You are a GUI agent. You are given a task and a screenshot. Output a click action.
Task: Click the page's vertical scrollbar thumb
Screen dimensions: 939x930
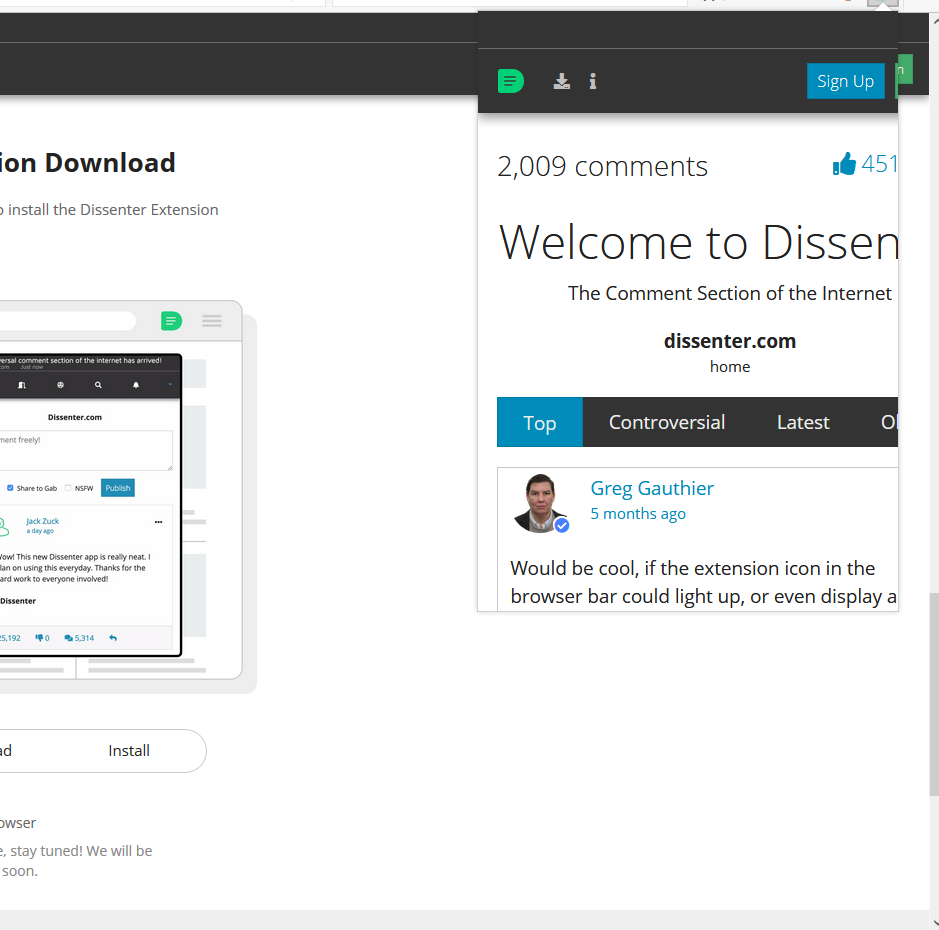click(x=934, y=694)
